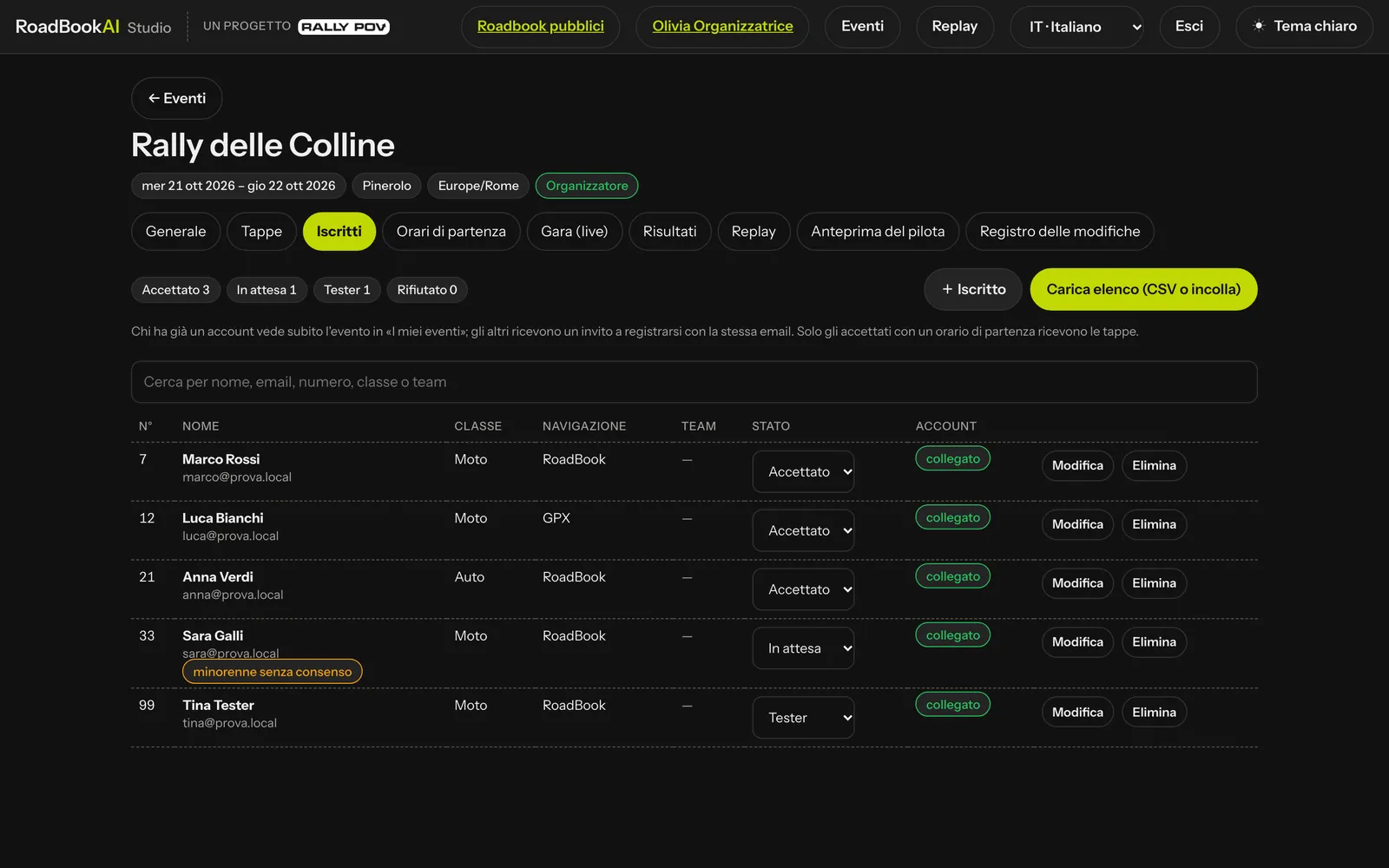Filter by In attesa 1 chip
Viewport: 1389px width, 868px height.
(x=267, y=290)
